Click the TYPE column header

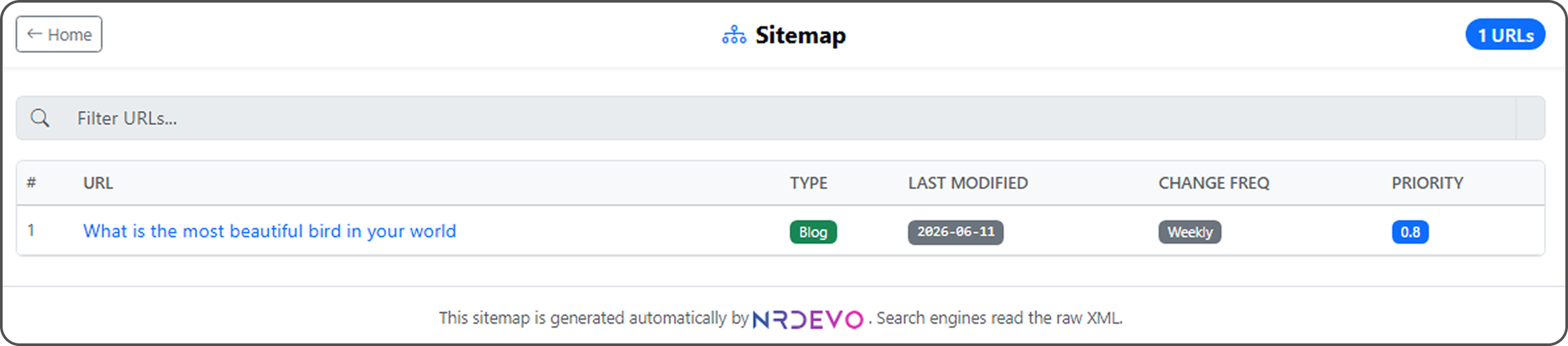pos(808,183)
